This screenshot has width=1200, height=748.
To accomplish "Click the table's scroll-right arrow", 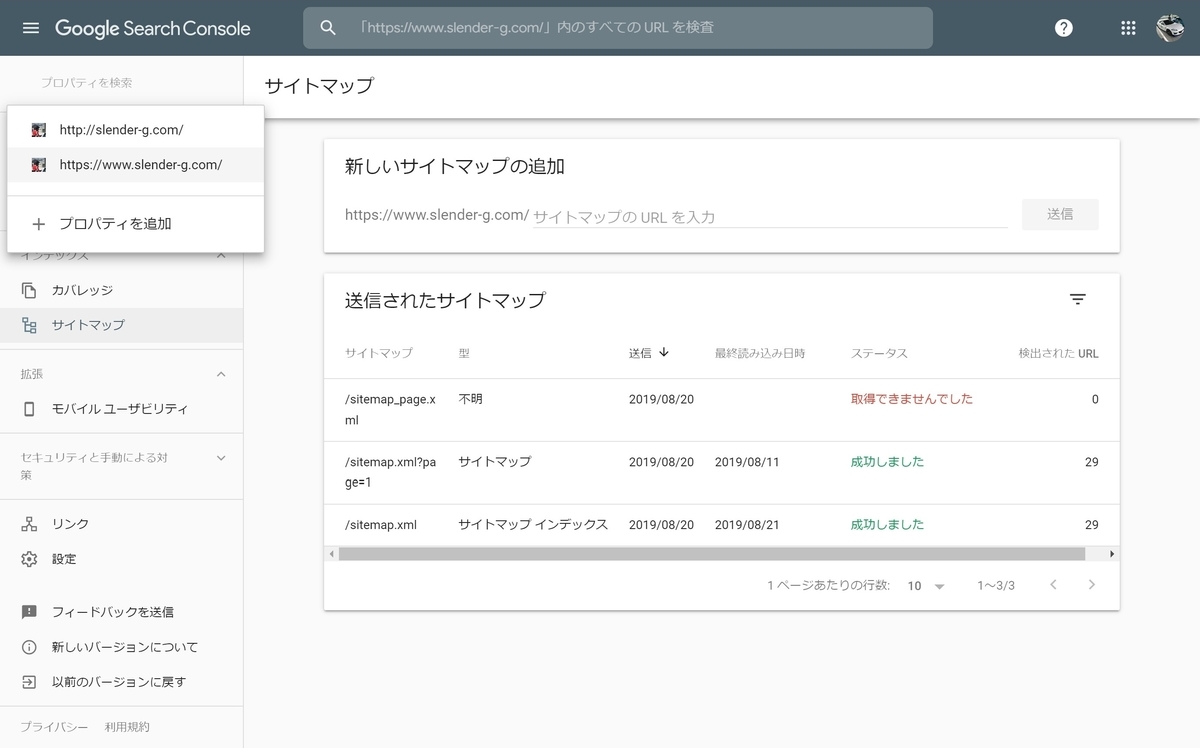I will point(1112,554).
